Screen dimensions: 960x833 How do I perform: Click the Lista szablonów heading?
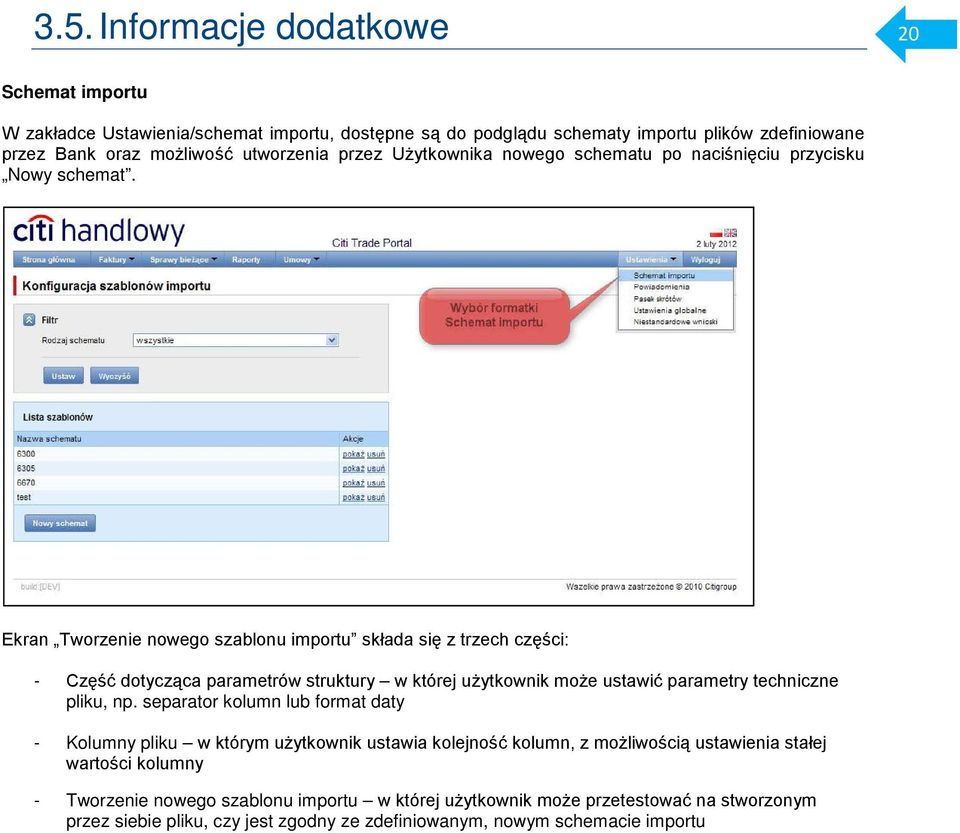[58, 417]
